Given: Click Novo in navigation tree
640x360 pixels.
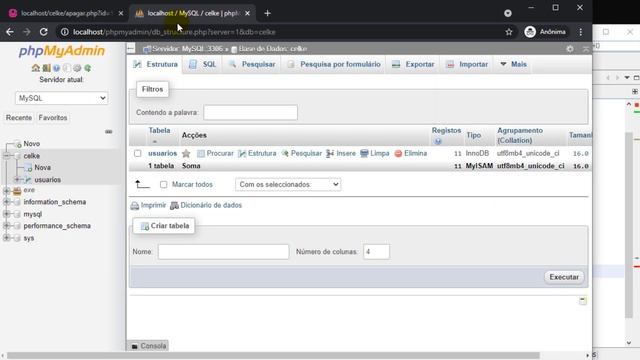Looking at the screenshot, I should pos(31,144).
